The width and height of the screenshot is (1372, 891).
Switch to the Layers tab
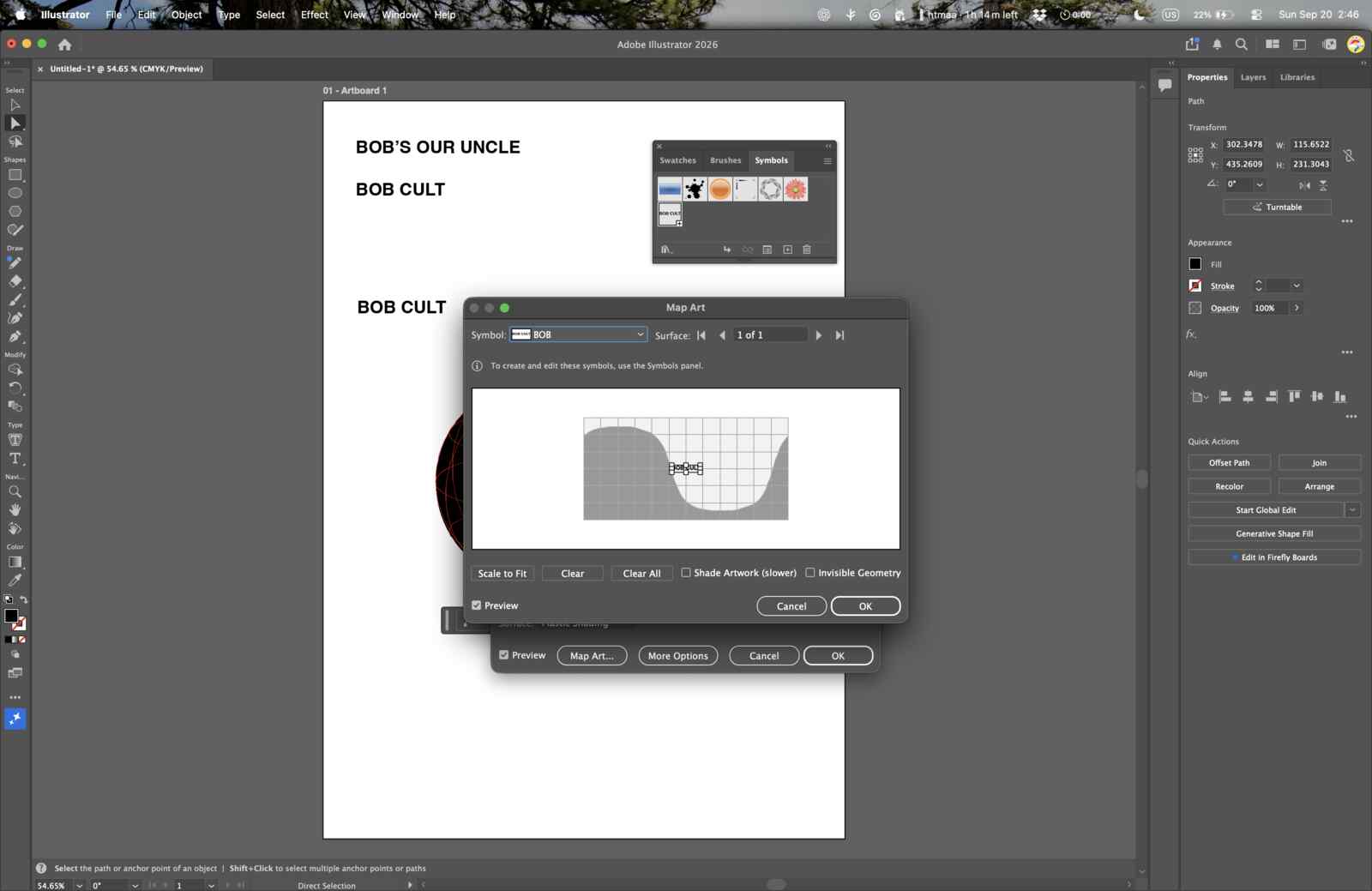point(1253,77)
